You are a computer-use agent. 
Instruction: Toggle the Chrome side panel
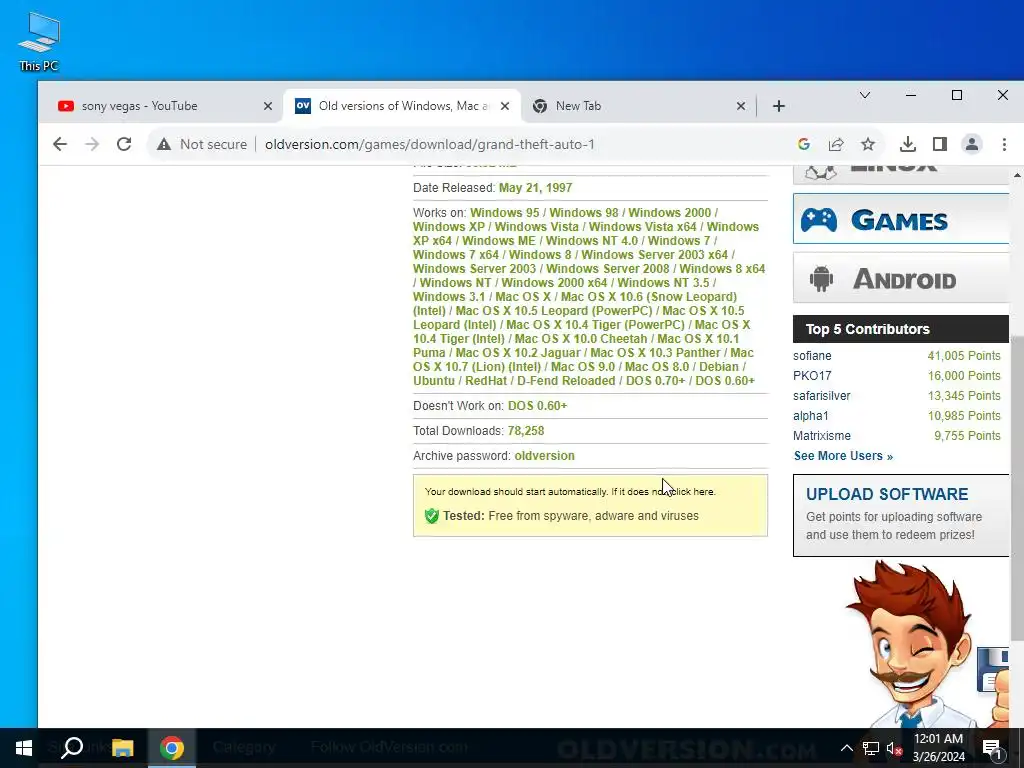pos(940,144)
